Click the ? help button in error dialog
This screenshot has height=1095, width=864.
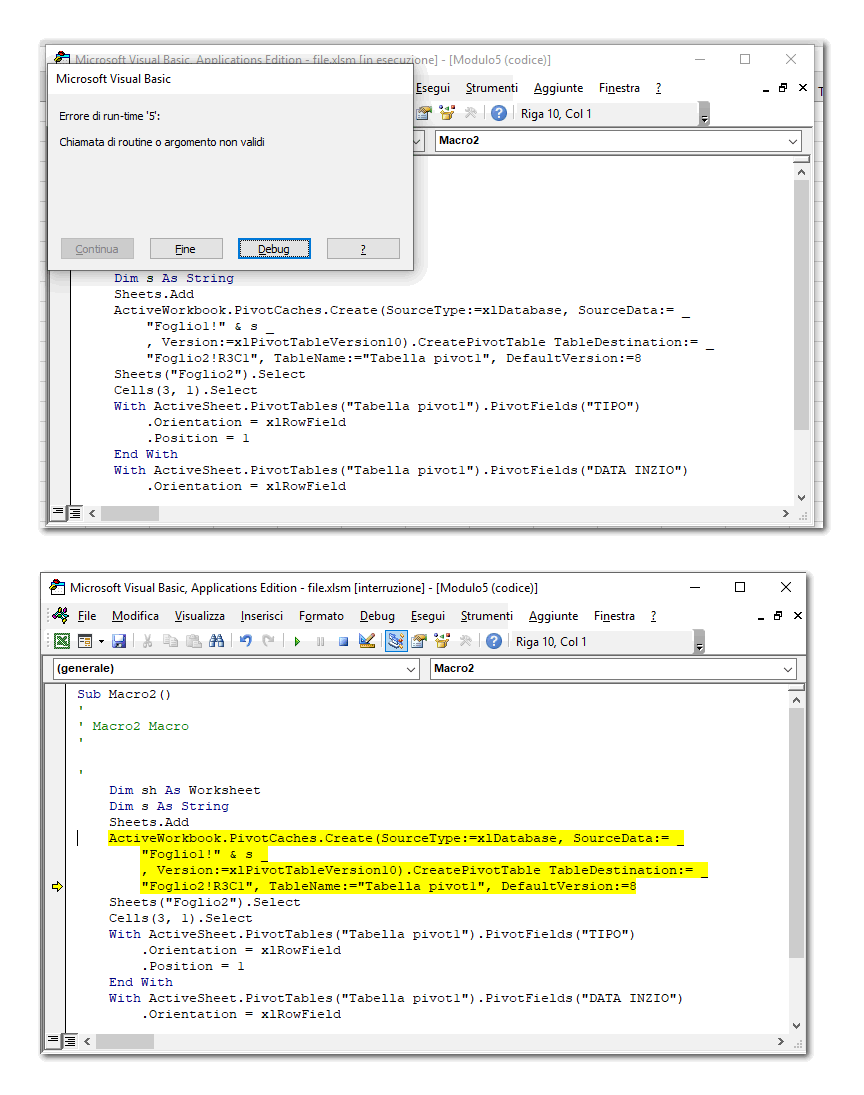click(363, 249)
